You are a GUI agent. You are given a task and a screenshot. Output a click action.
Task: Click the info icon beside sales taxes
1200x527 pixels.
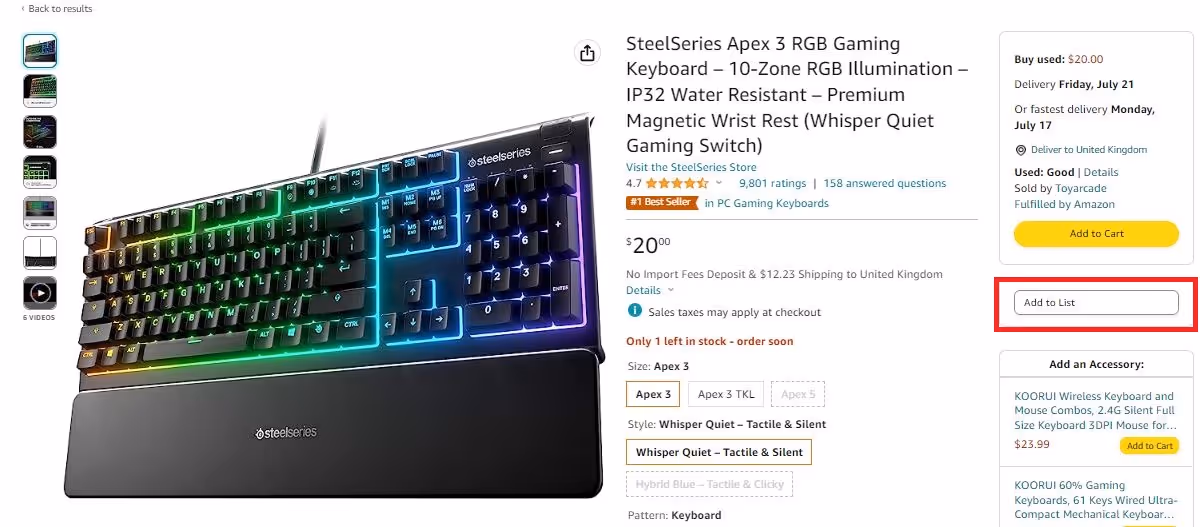[634, 311]
